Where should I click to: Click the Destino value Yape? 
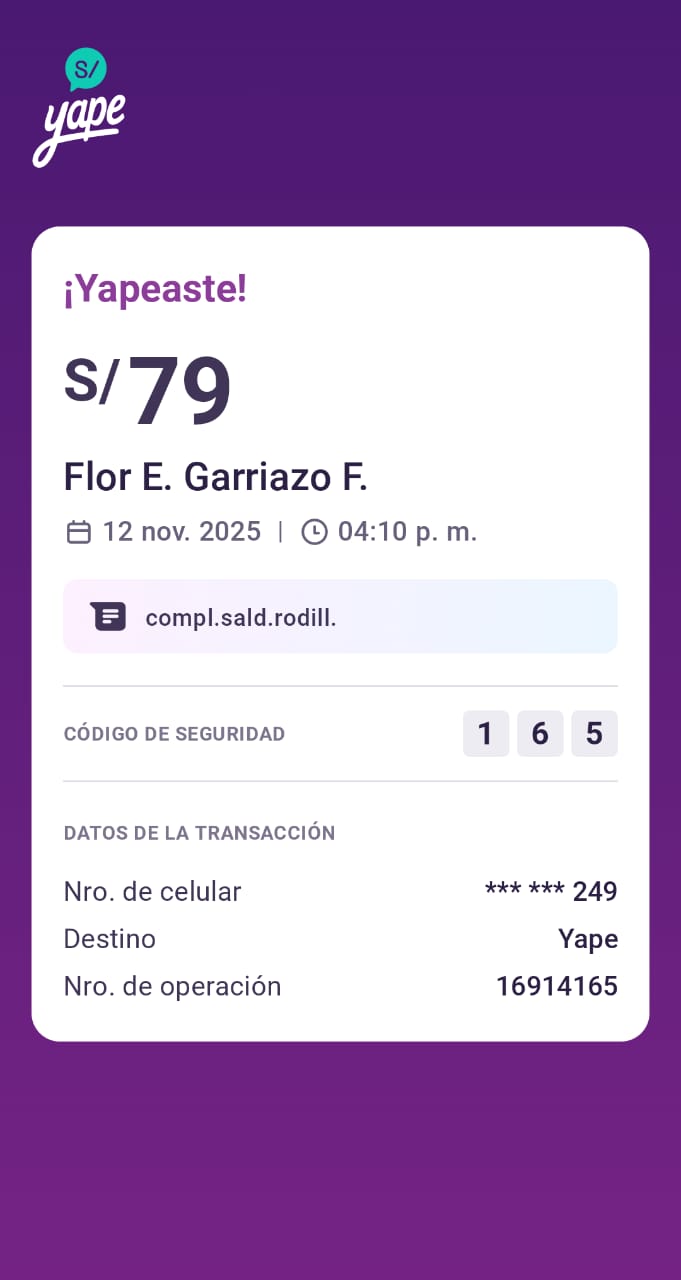[588, 939]
